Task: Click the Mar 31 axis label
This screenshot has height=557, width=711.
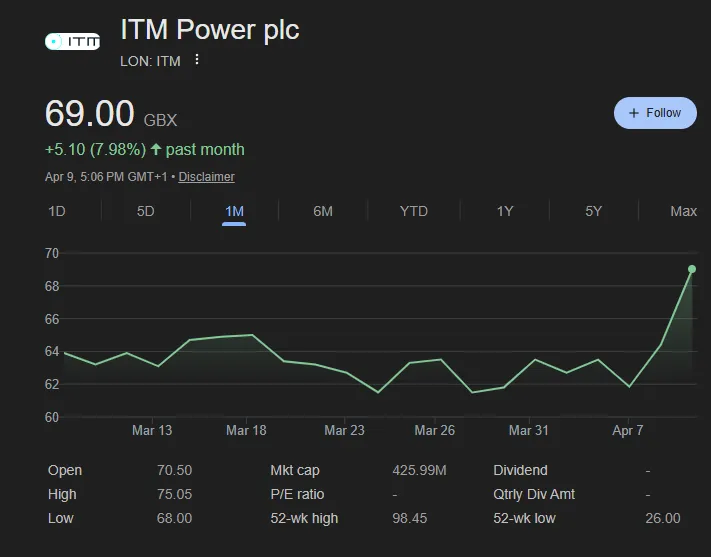Action: 529,430
